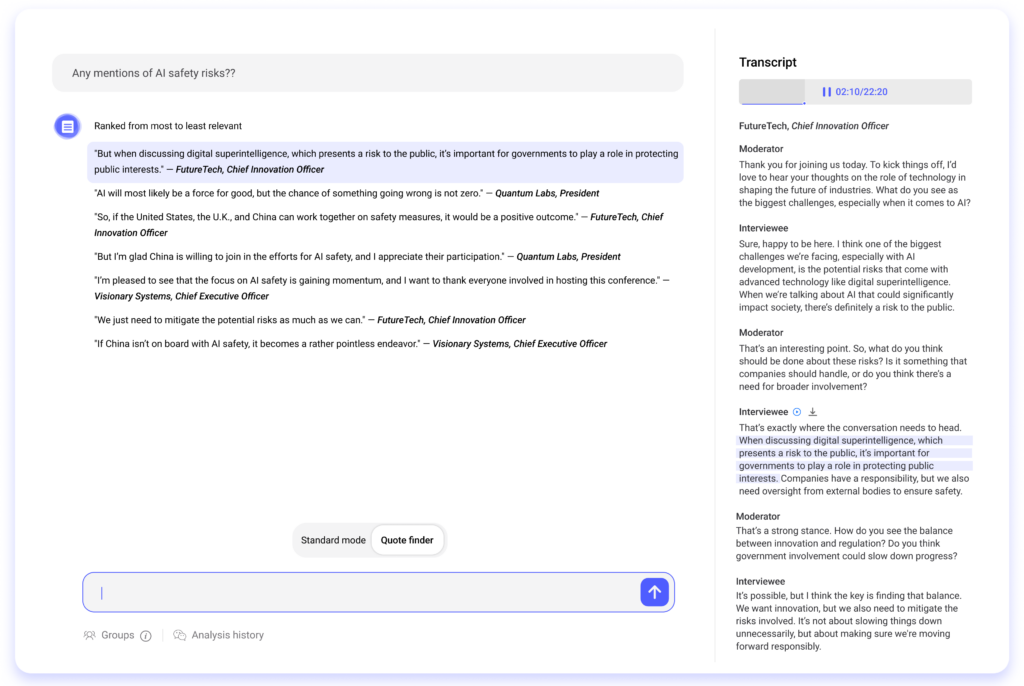This screenshot has width=1024, height=686.
Task: Click the target icon next to Interviewee
Action: pyautogui.click(x=797, y=411)
